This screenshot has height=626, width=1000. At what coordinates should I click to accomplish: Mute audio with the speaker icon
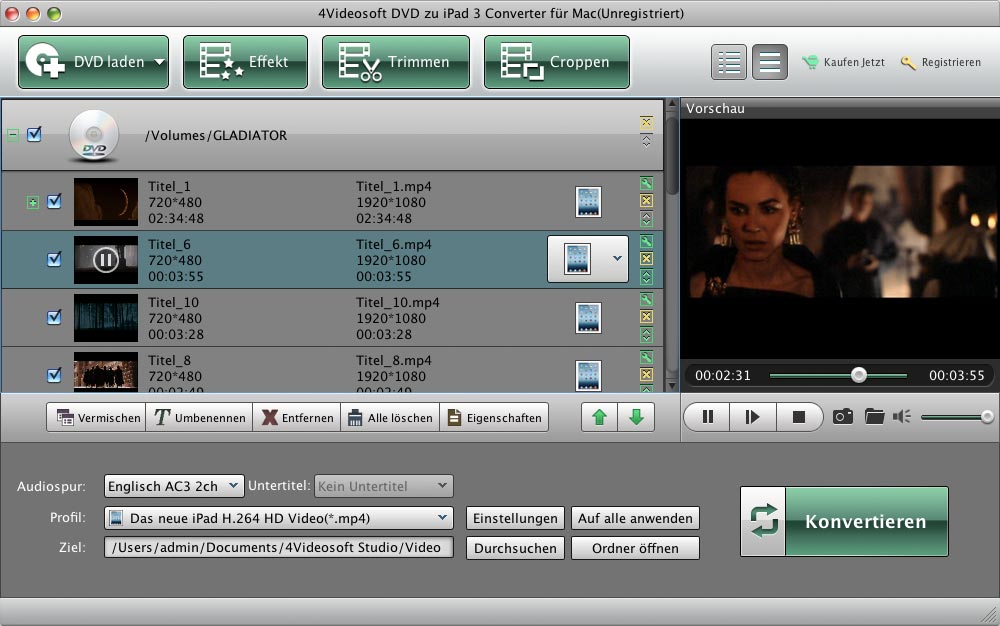(x=902, y=417)
